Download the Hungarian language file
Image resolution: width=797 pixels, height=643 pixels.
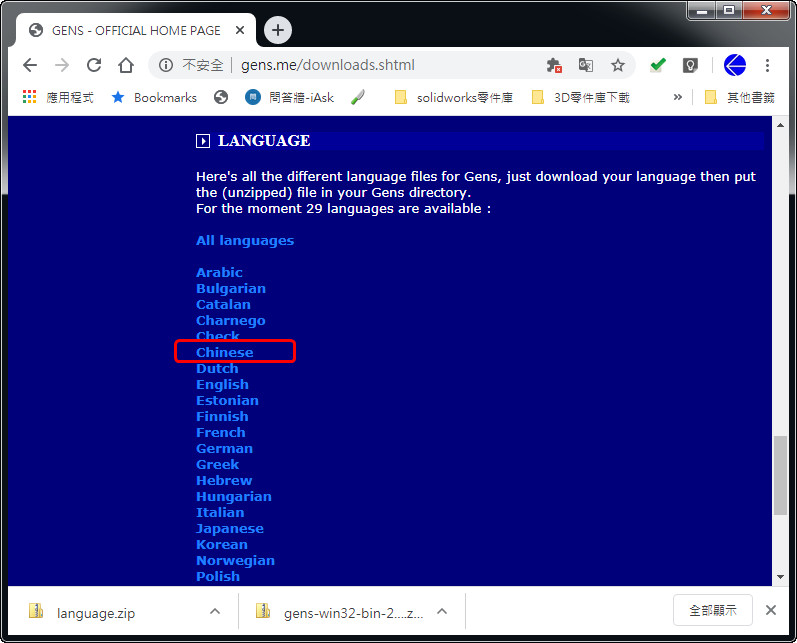pyautogui.click(x=234, y=497)
